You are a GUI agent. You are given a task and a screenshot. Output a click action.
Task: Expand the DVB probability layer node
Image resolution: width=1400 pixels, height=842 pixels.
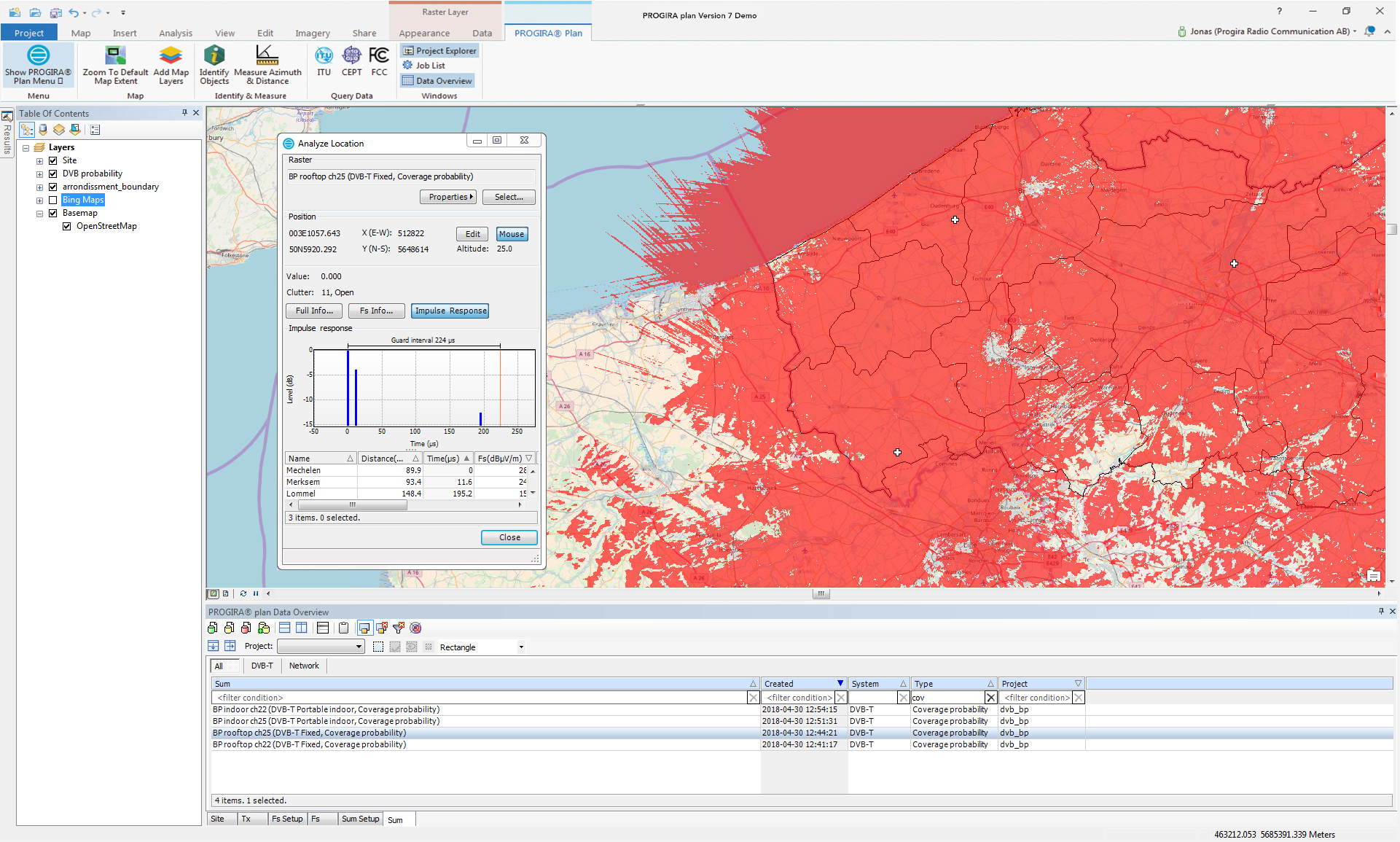[x=39, y=174]
